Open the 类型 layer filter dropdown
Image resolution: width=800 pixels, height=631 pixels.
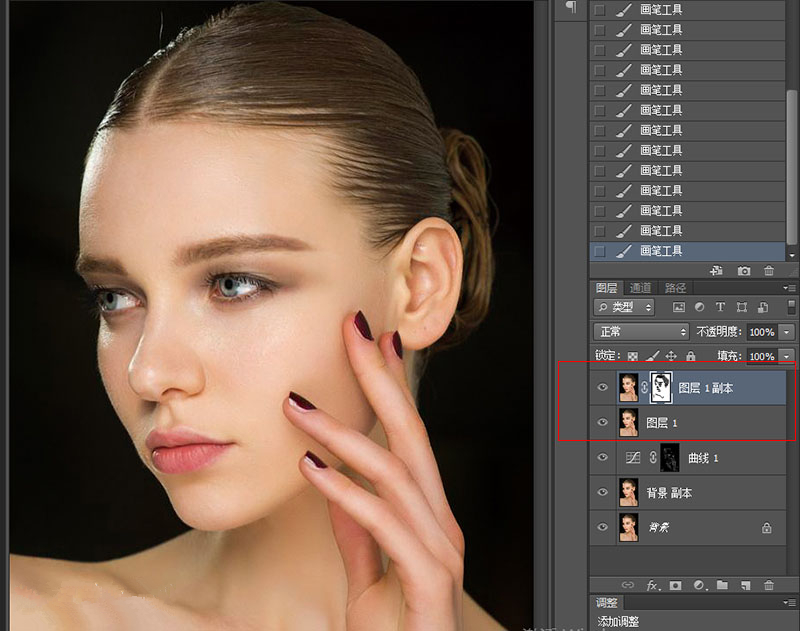[x=624, y=307]
